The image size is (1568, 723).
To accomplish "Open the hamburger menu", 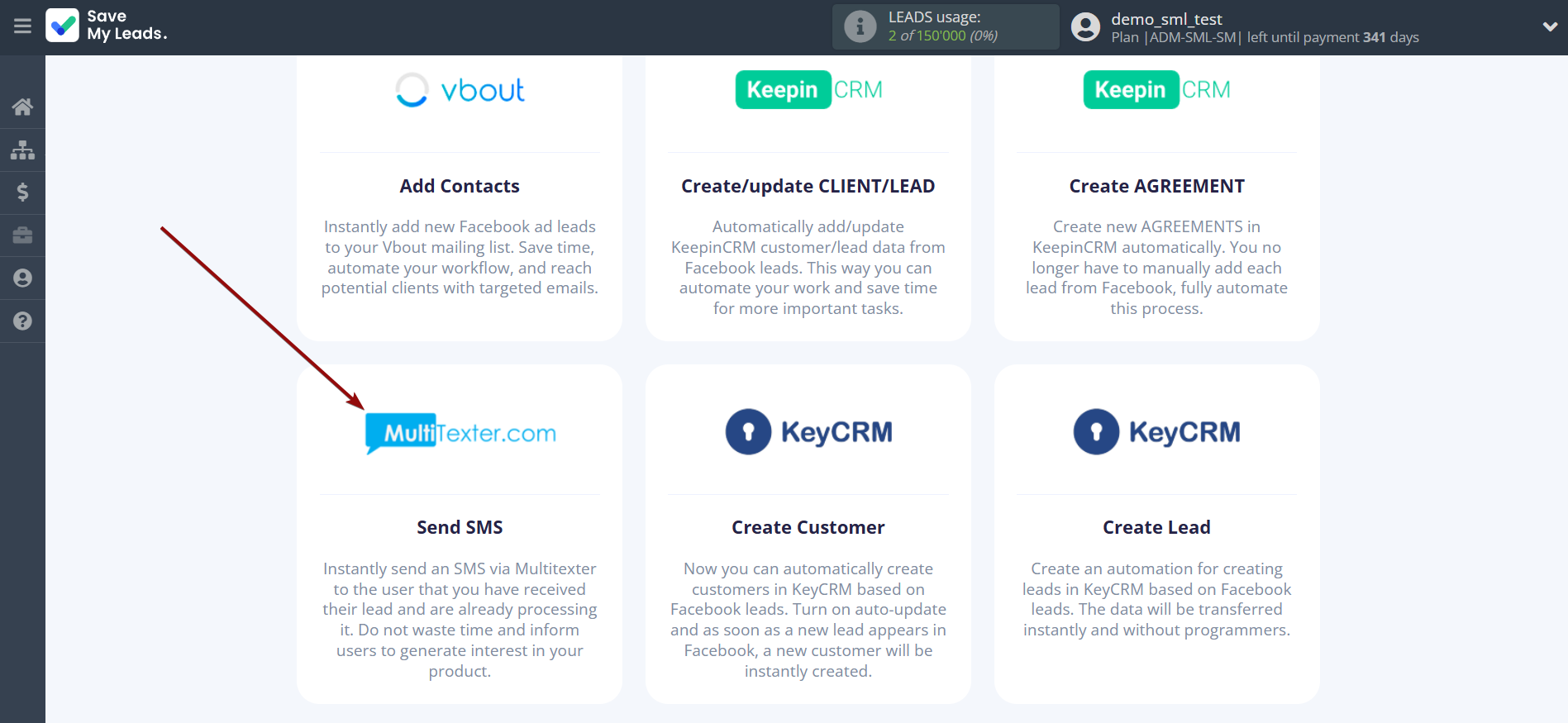I will point(22,26).
